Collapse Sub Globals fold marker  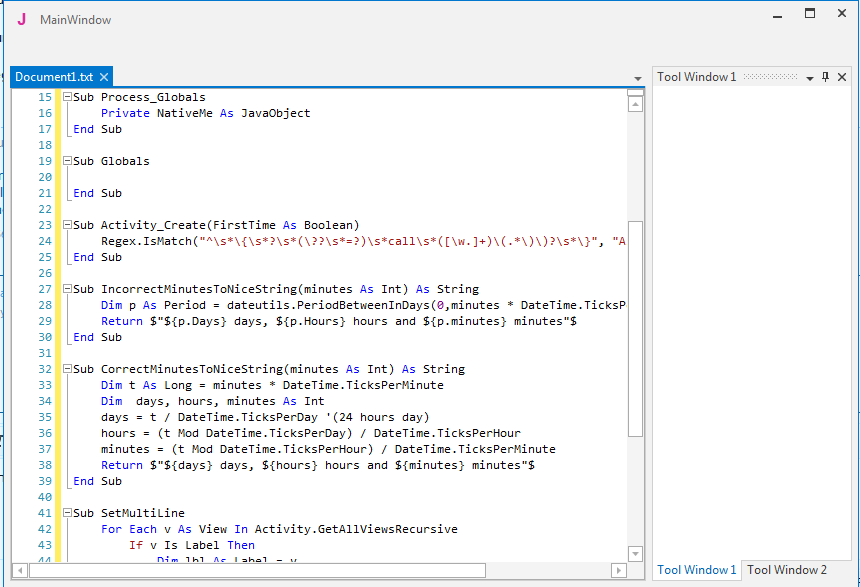click(67, 161)
